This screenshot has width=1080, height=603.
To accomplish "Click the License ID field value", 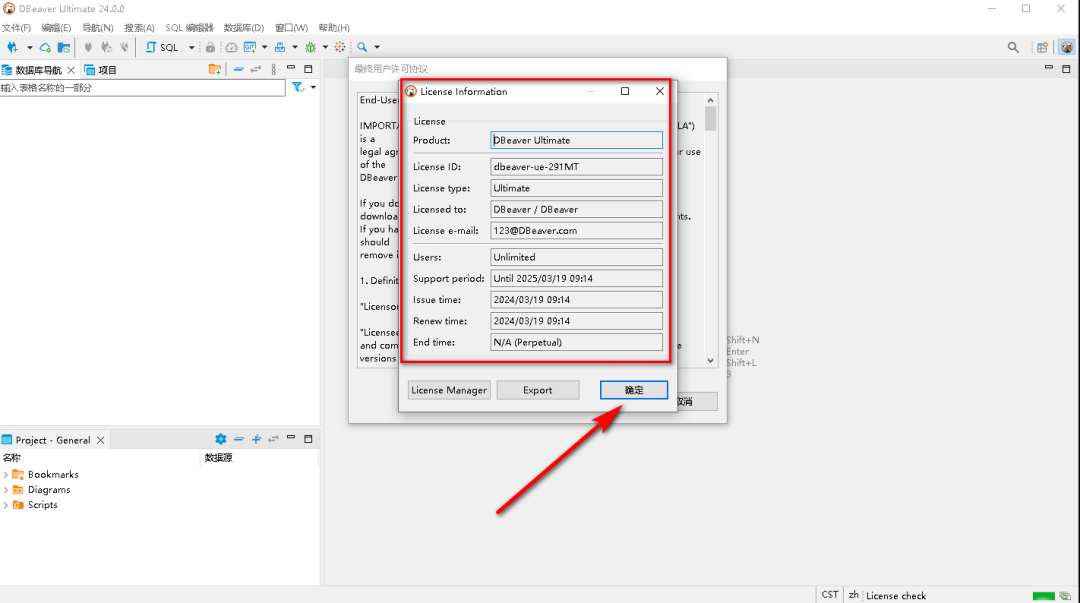I will click(x=577, y=167).
